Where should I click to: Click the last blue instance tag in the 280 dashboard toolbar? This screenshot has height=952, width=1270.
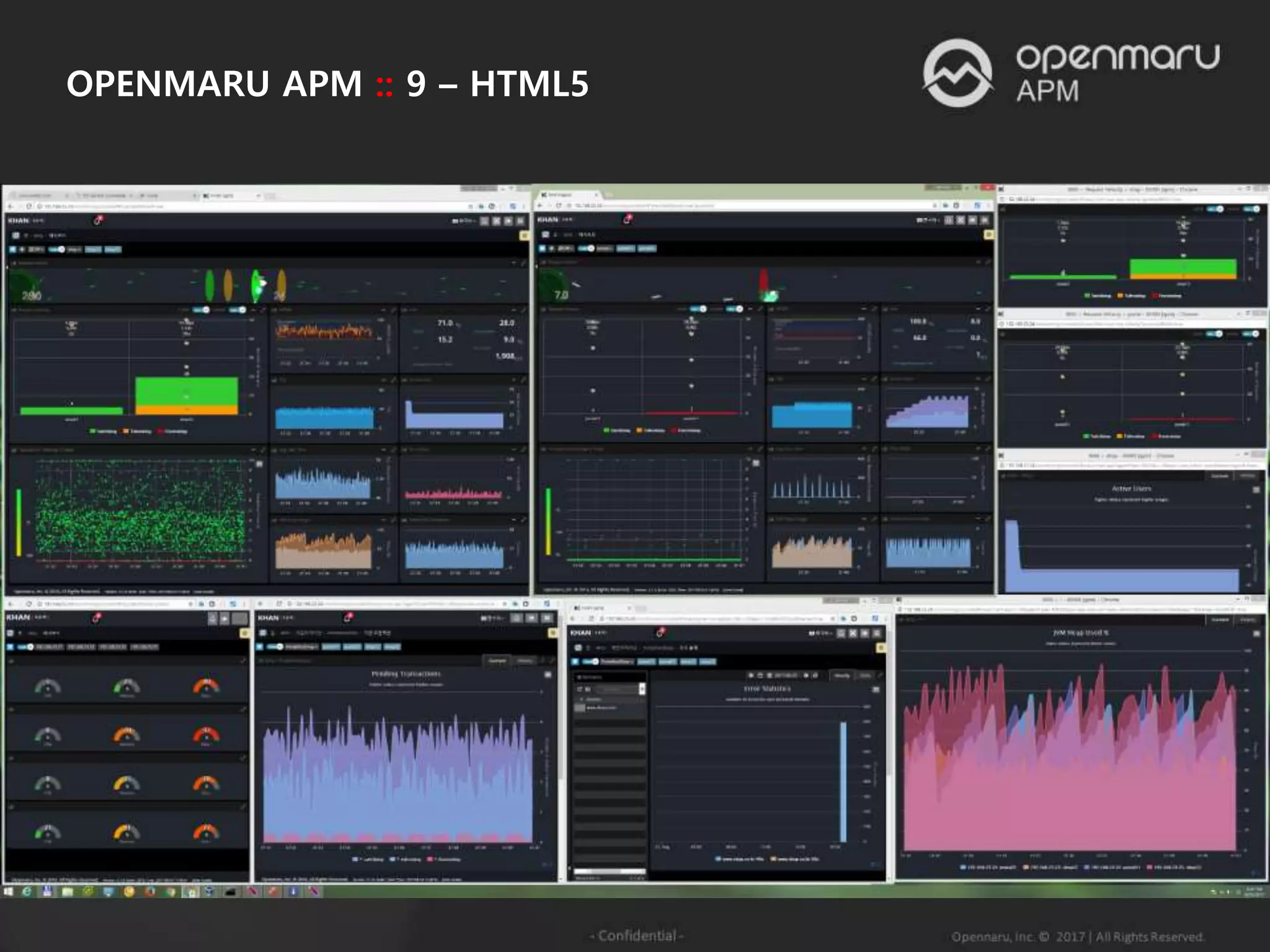coord(113,249)
